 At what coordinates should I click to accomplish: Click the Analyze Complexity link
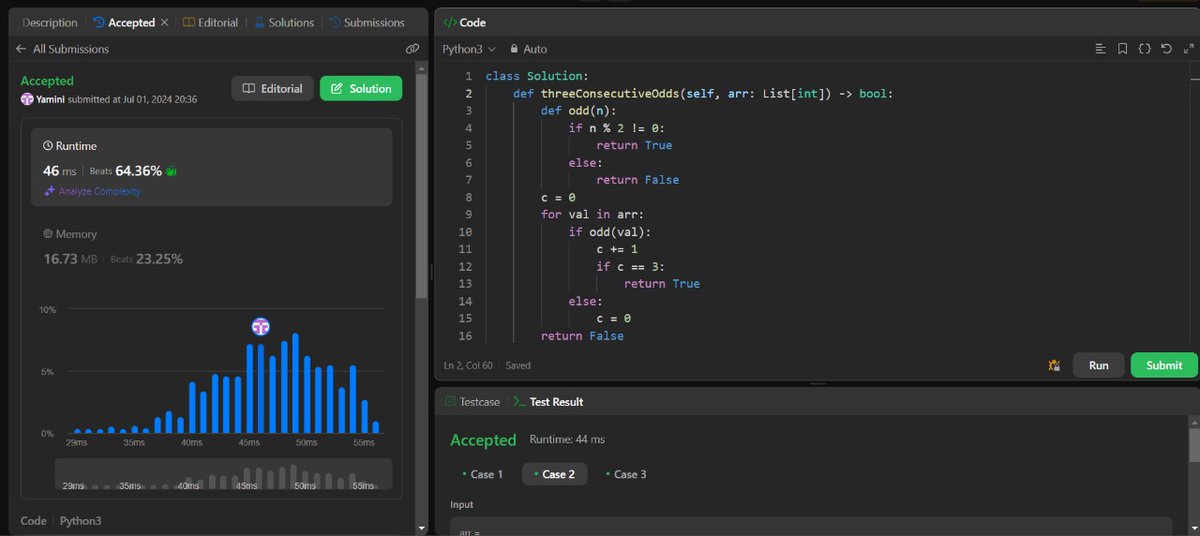99,191
